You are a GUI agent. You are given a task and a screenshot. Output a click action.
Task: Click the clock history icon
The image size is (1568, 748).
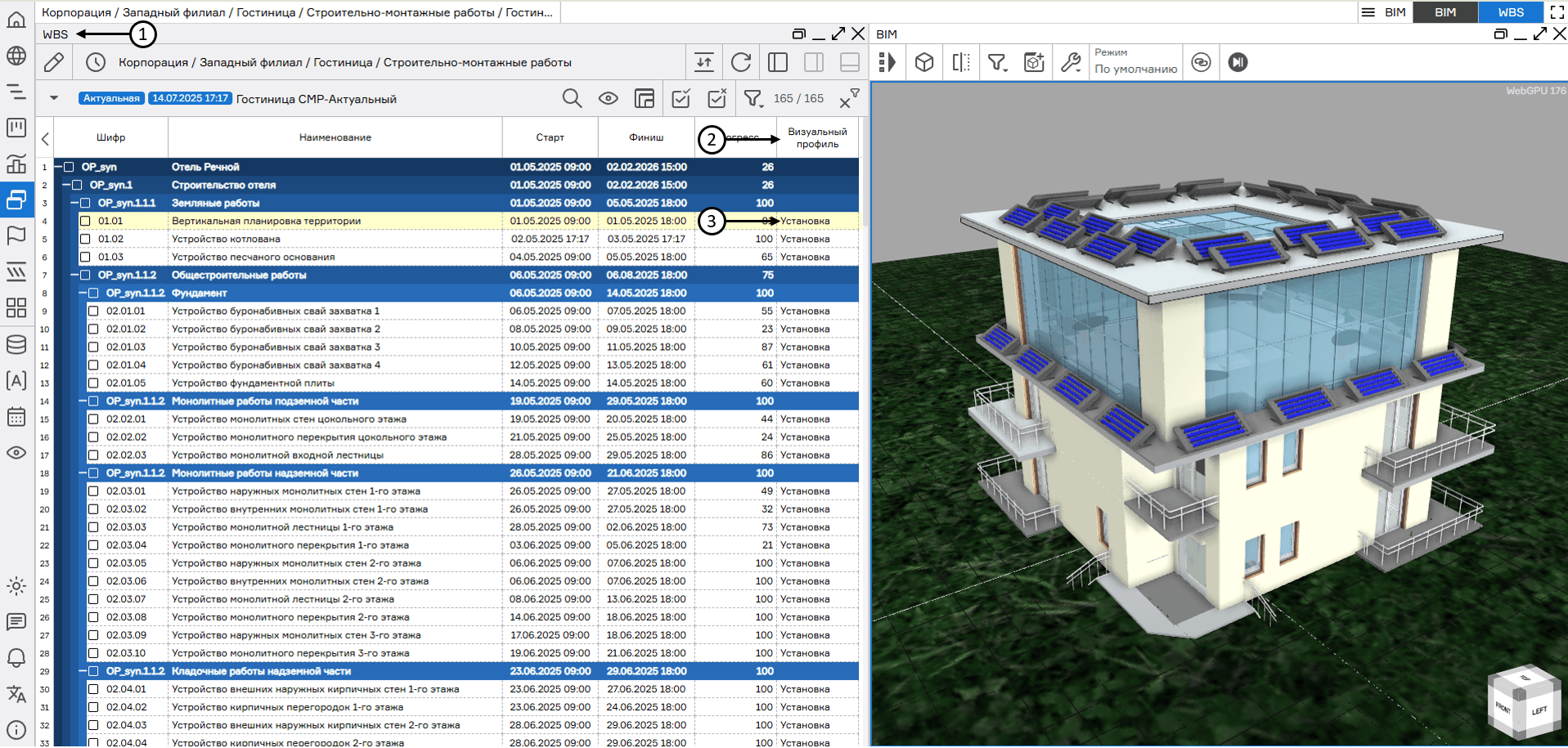point(96,62)
